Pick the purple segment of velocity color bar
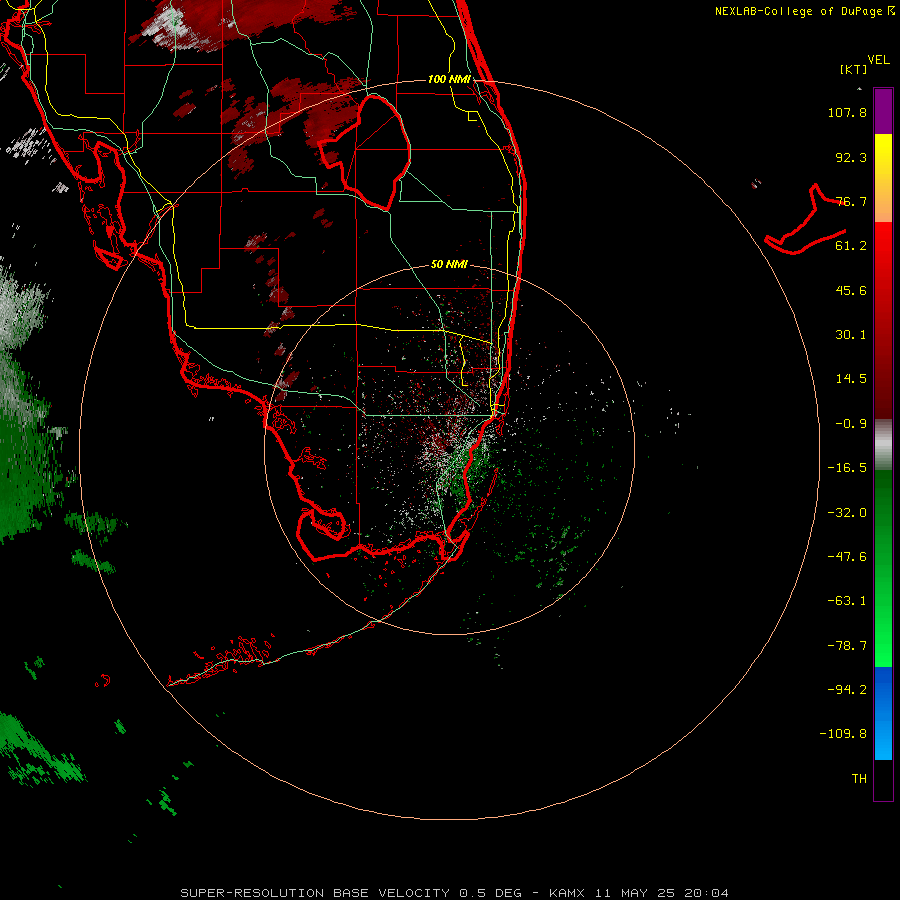This screenshot has width=900, height=900. pyautogui.click(x=883, y=111)
